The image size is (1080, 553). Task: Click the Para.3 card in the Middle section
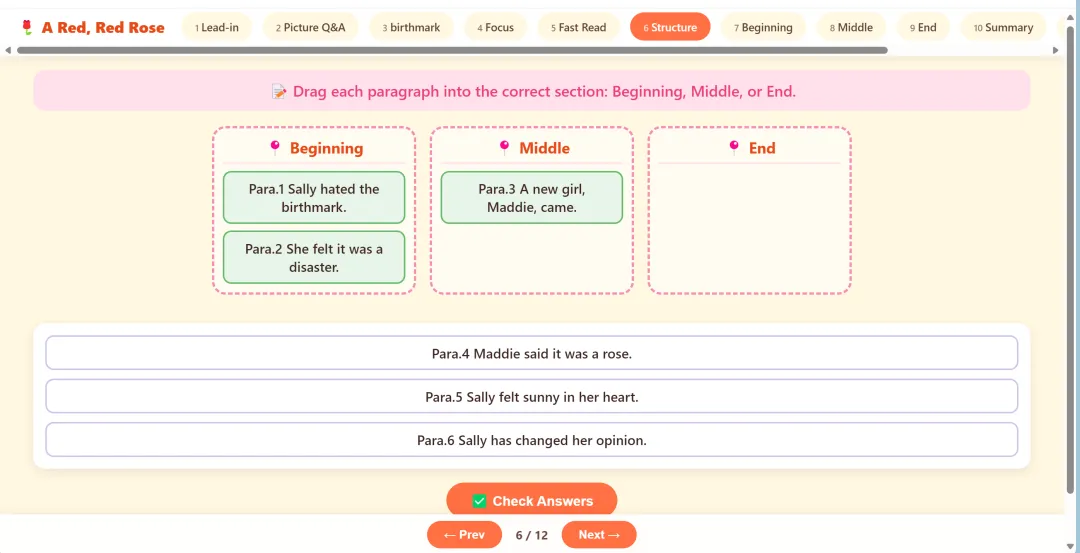pos(532,198)
